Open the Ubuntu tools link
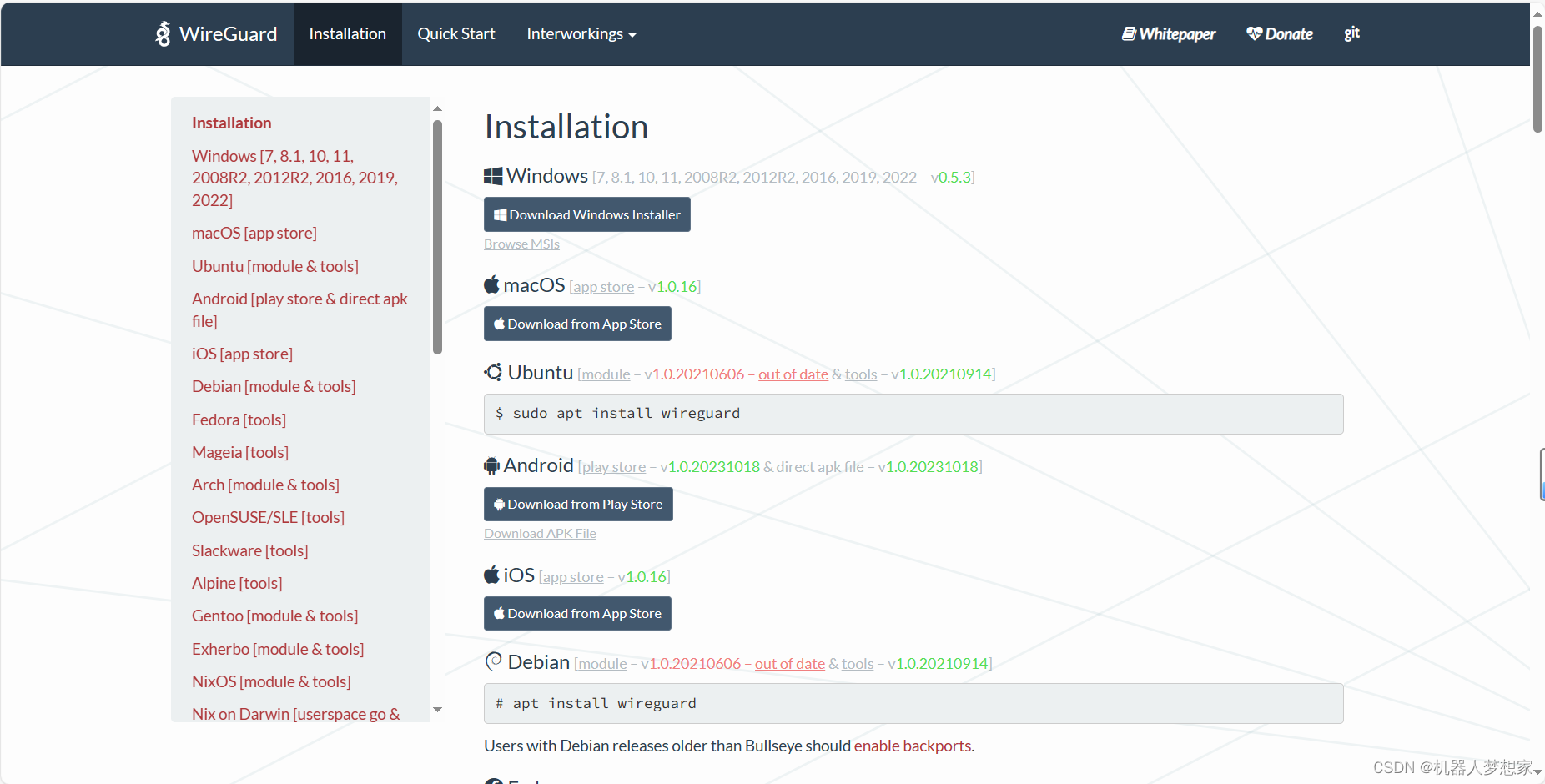This screenshot has height=784, width=1545. pos(861,374)
